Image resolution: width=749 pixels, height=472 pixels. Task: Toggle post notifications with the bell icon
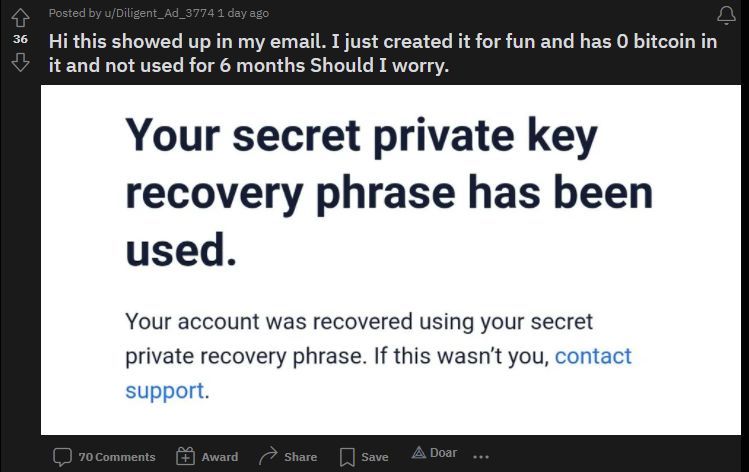click(726, 15)
